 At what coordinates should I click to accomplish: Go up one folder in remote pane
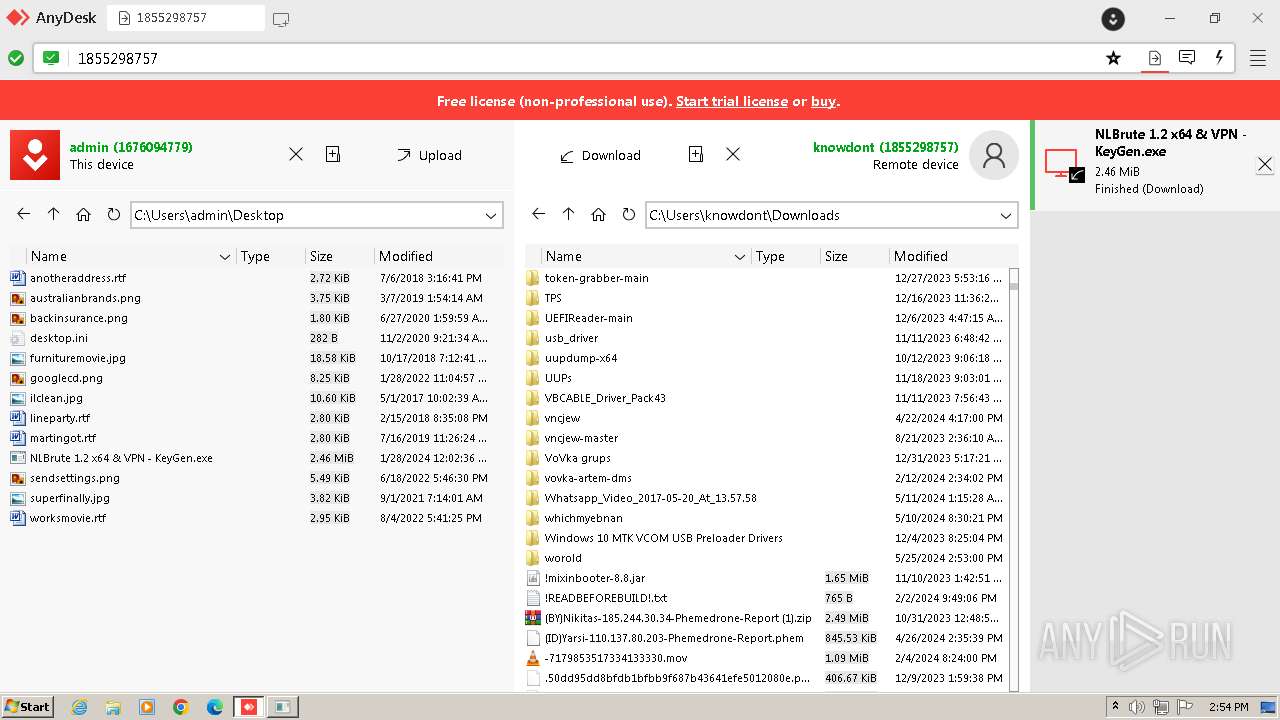(x=568, y=214)
